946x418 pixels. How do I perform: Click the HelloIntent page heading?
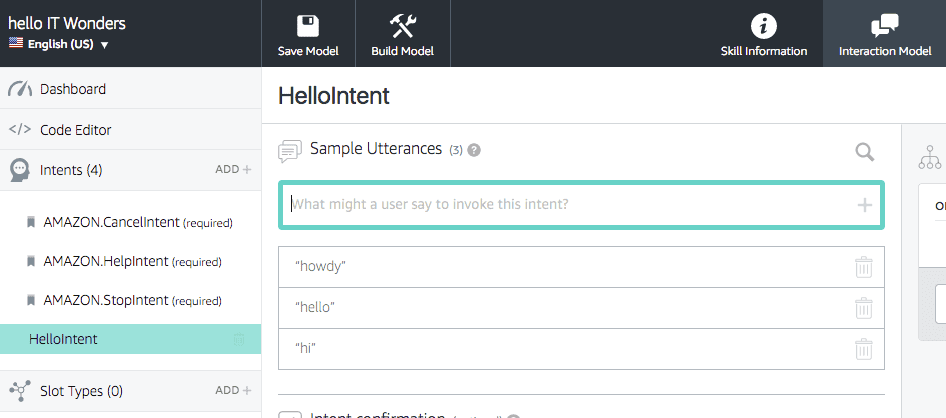(334, 96)
